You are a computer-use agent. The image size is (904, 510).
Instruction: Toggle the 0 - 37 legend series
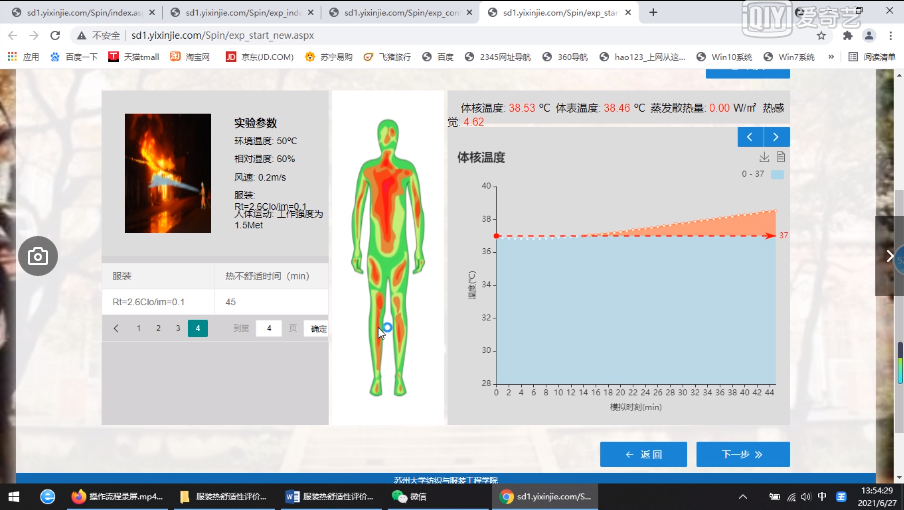(x=777, y=174)
